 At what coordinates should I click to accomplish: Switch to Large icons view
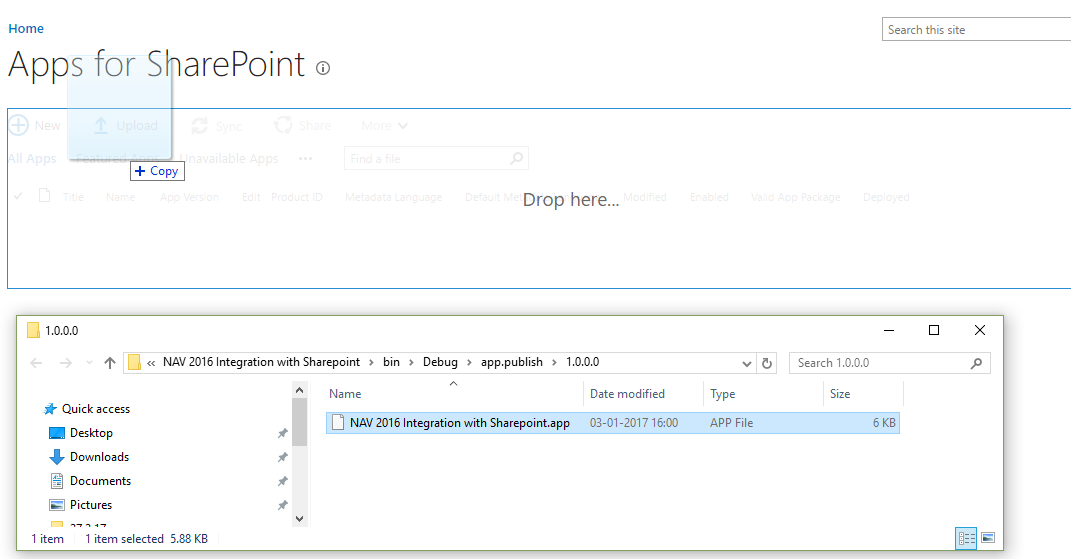tap(988, 538)
